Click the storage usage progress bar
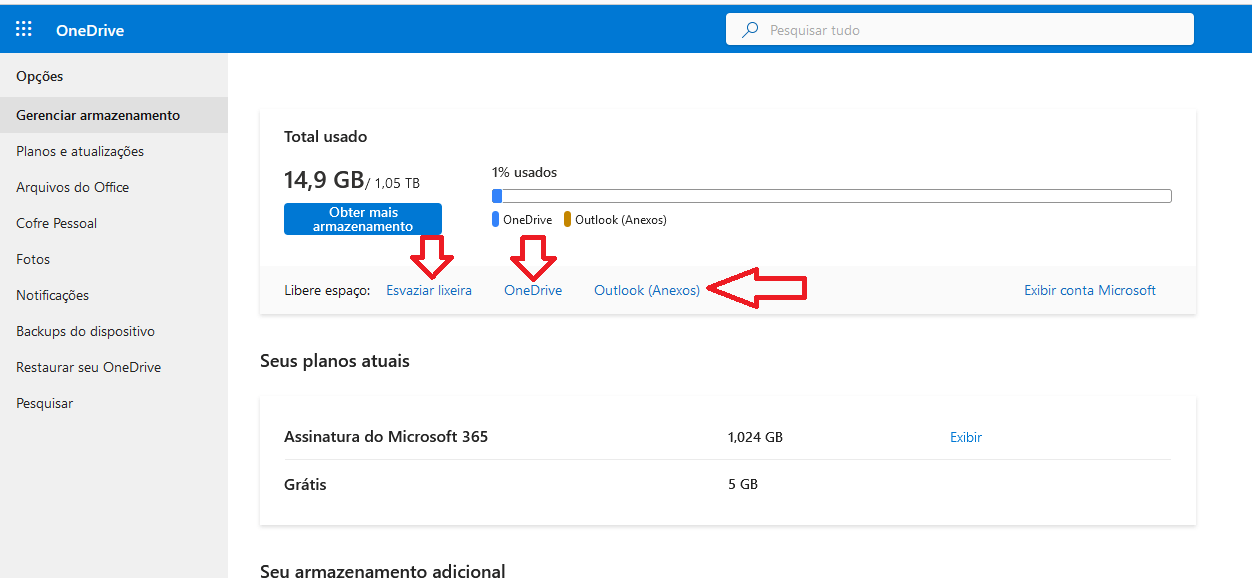 tap(832, 196)
